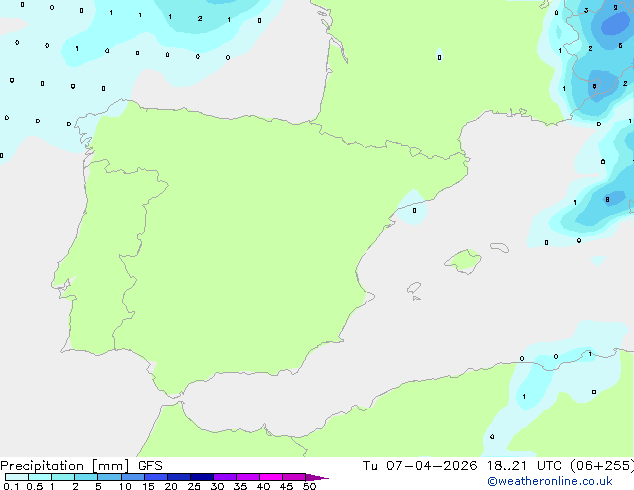Click the '0.5' legend label
The height and width of the screenshot is (490, 634).
coord(35,486)
